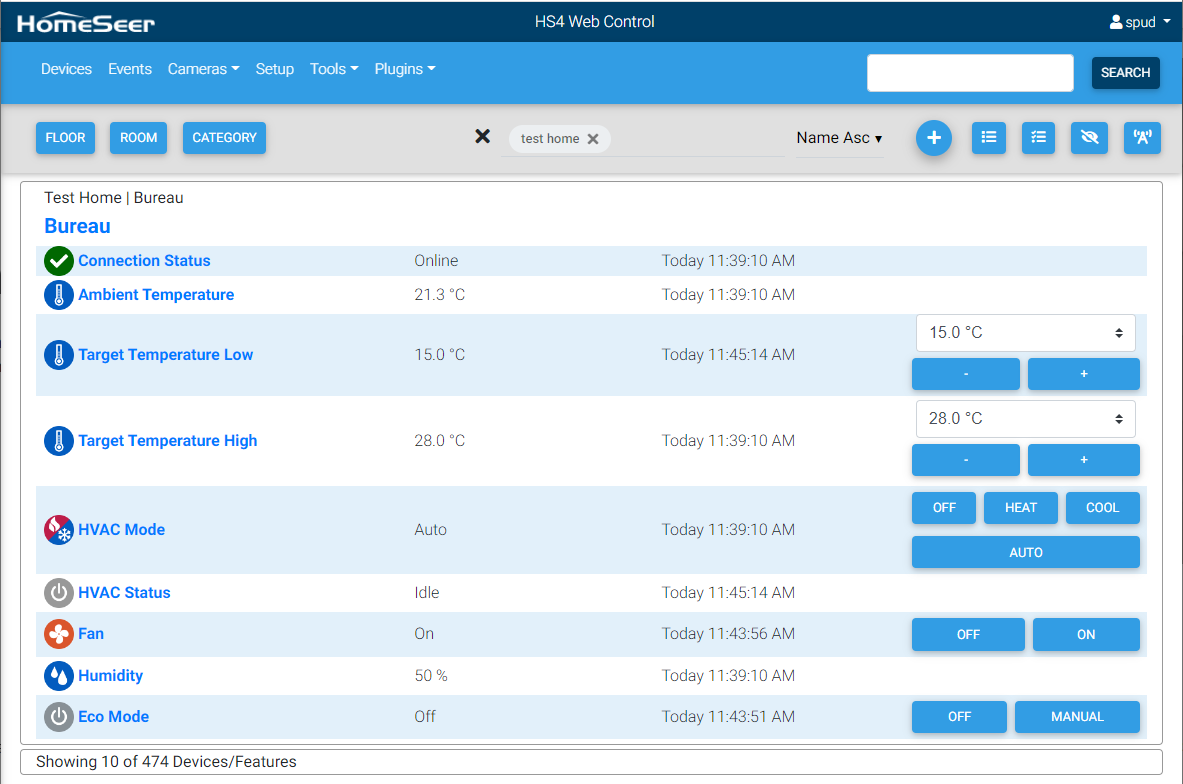The width and height of the screenshot is (1183, 784).
Task: Open the Target Temperature High link
Action: 167,441
